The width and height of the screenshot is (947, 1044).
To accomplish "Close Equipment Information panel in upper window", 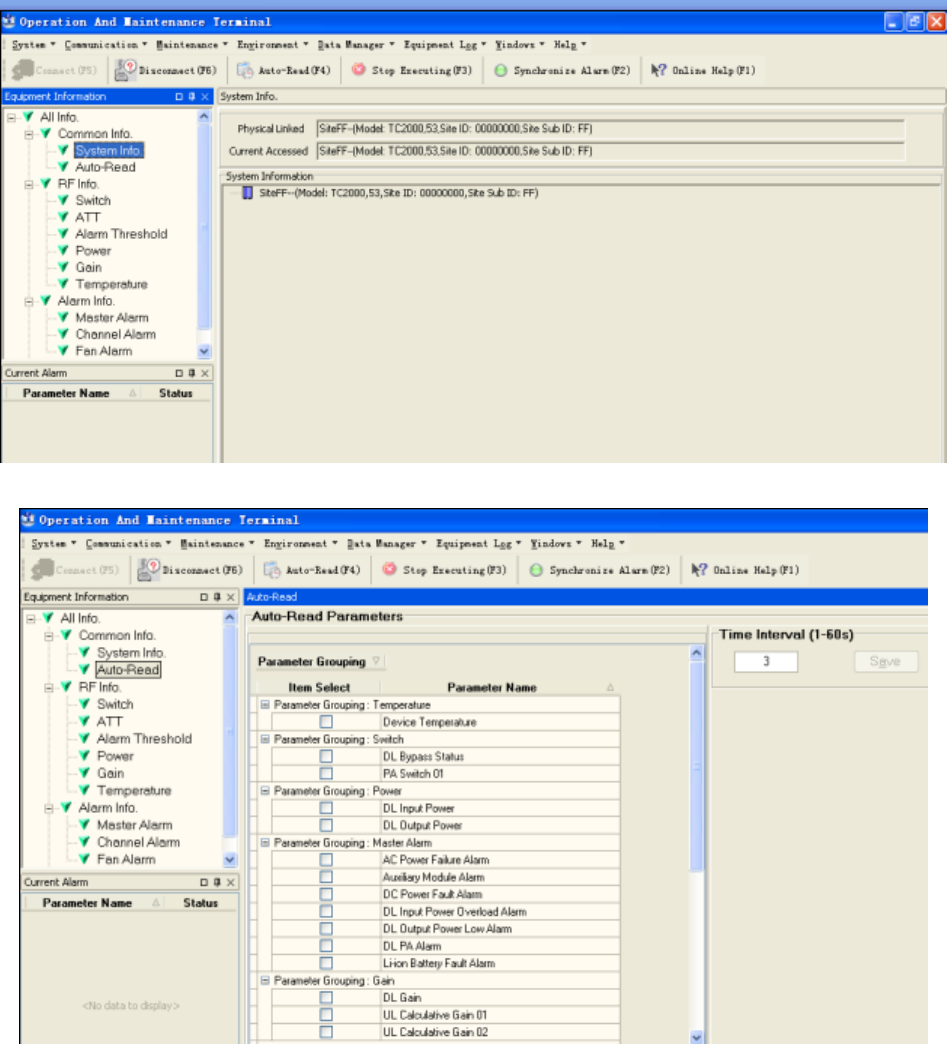I will pyautogui.click(x=205, y=97).
